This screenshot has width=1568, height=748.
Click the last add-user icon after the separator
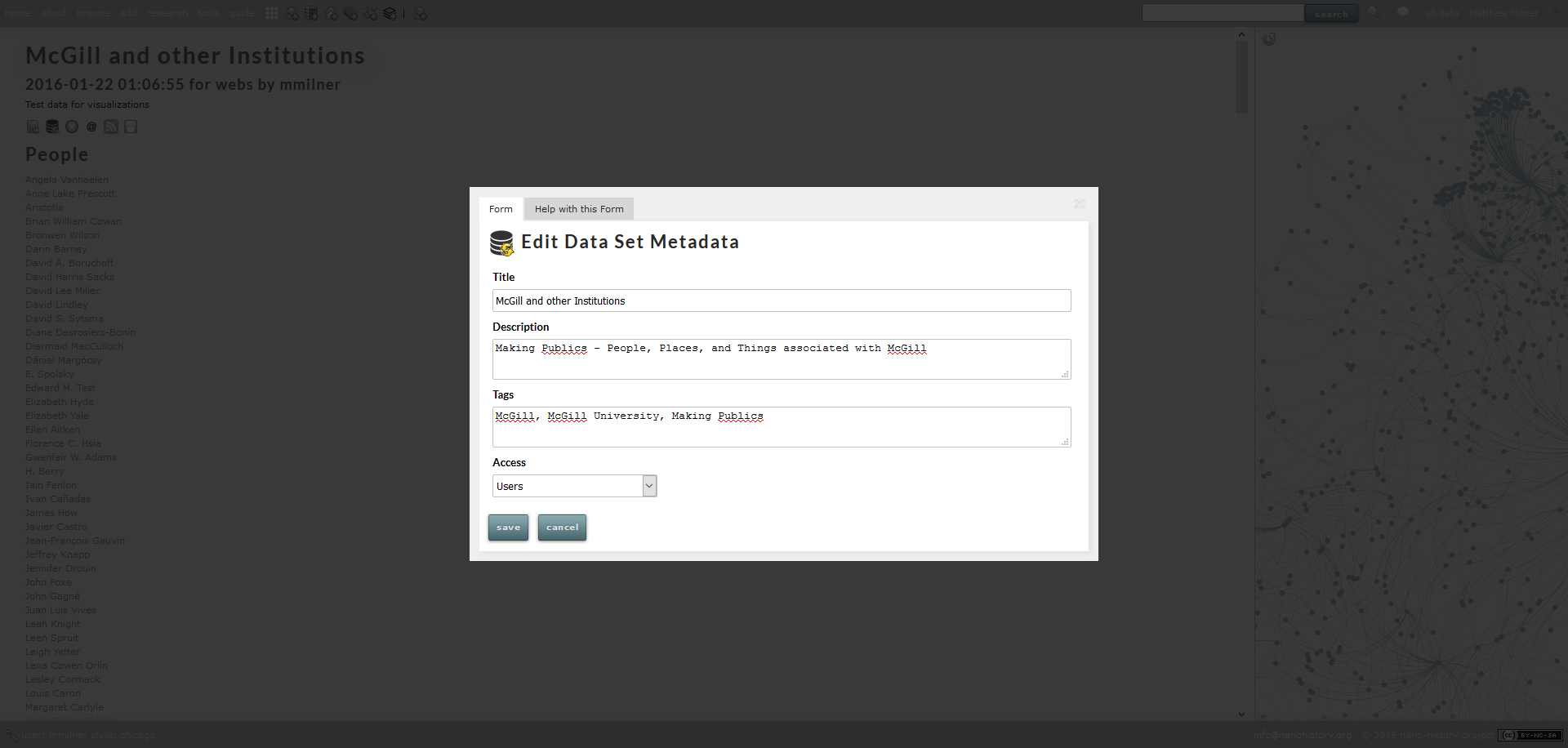420,13
